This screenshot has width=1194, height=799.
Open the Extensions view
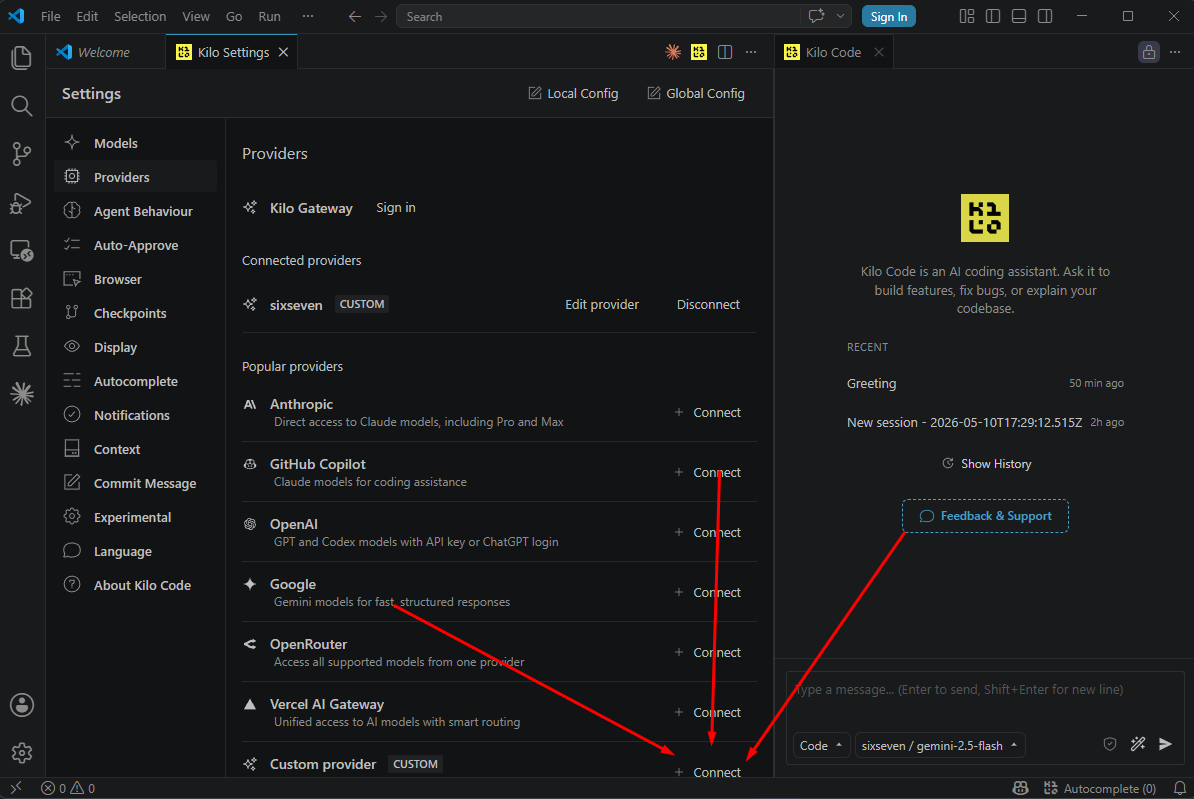21,298
